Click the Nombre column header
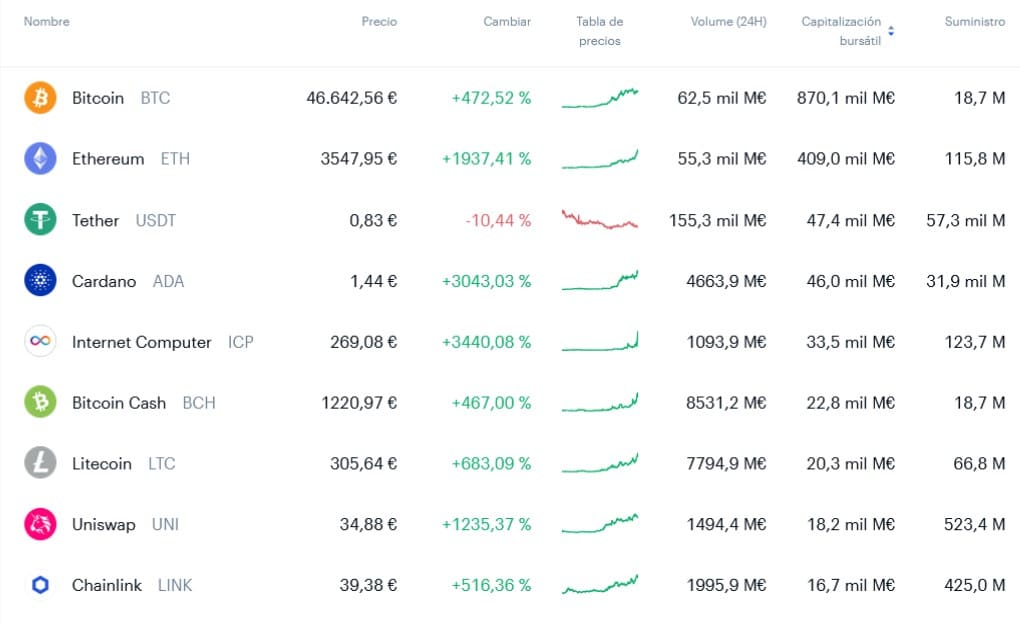Screen dimensions: 1020x624 [46, 21]
